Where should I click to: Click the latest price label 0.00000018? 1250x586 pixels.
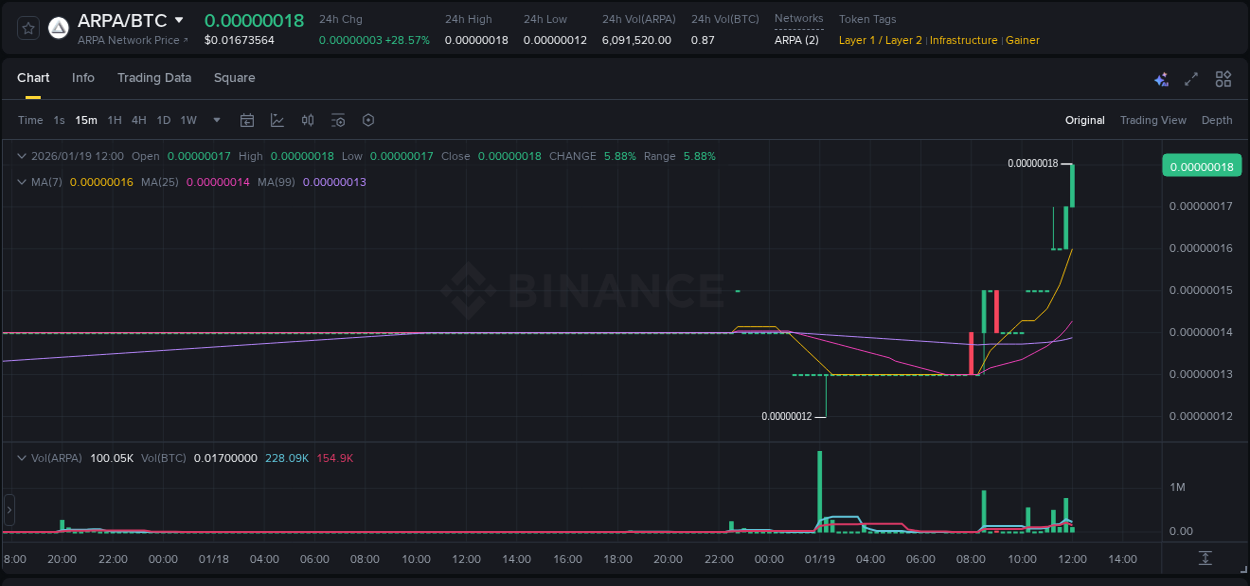[1201, 165]
